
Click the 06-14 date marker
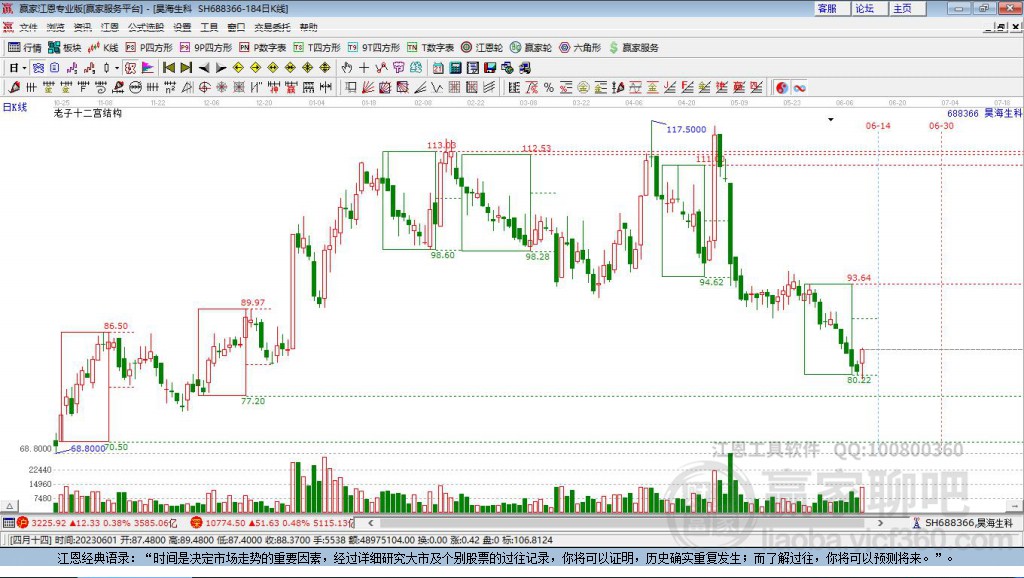tap(878, 125)
